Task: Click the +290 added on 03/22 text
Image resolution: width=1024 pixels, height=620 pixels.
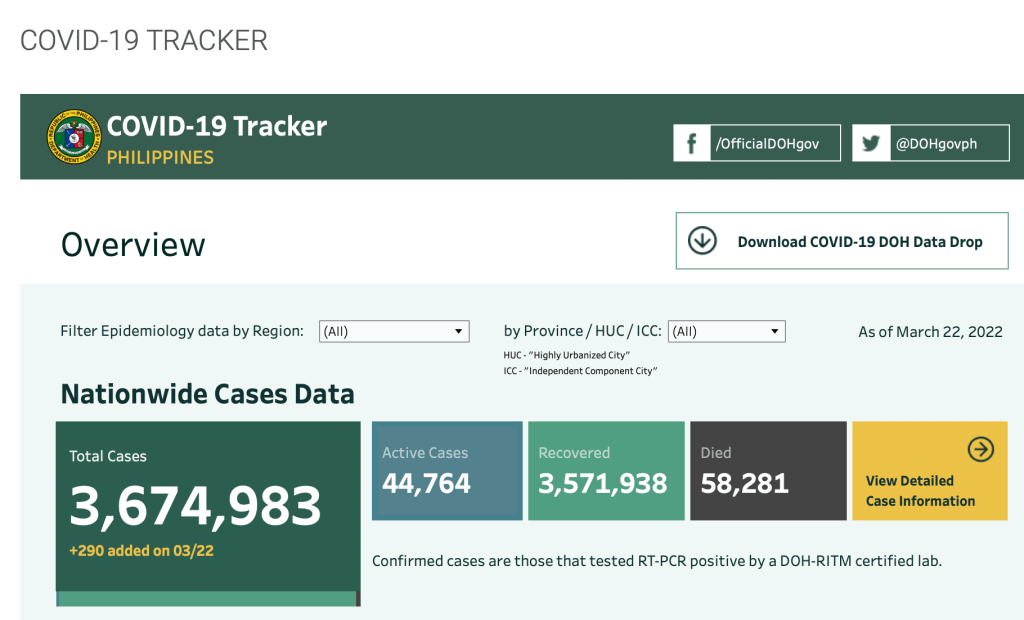Action: pyautogui.click(x=141, y=551)
